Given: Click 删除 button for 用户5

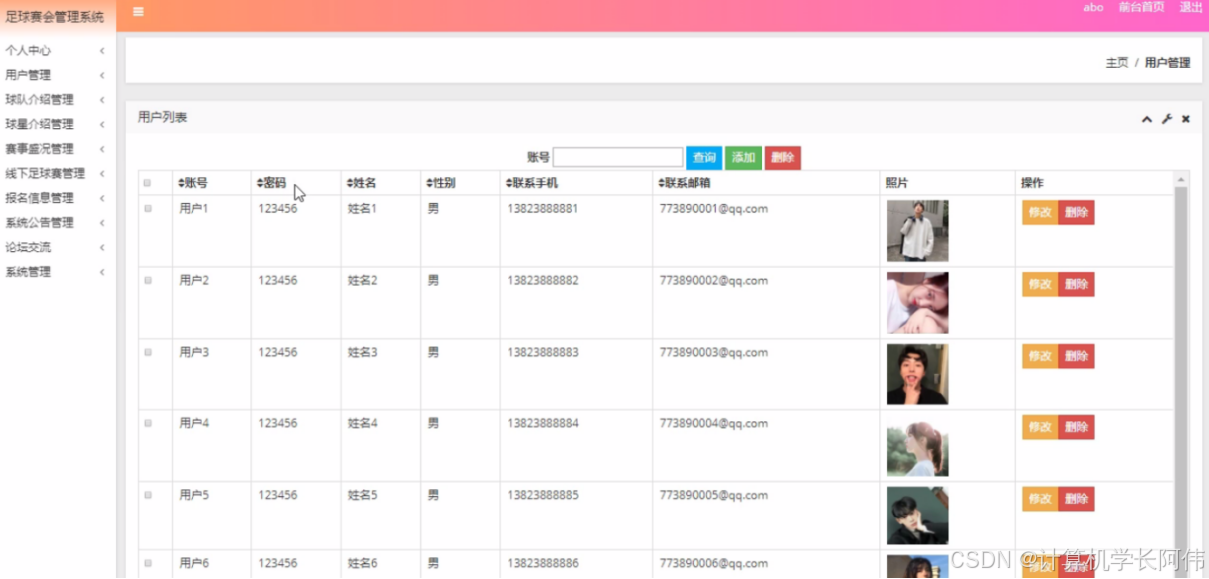Looking at the screenshot, I should (1076, 499).
